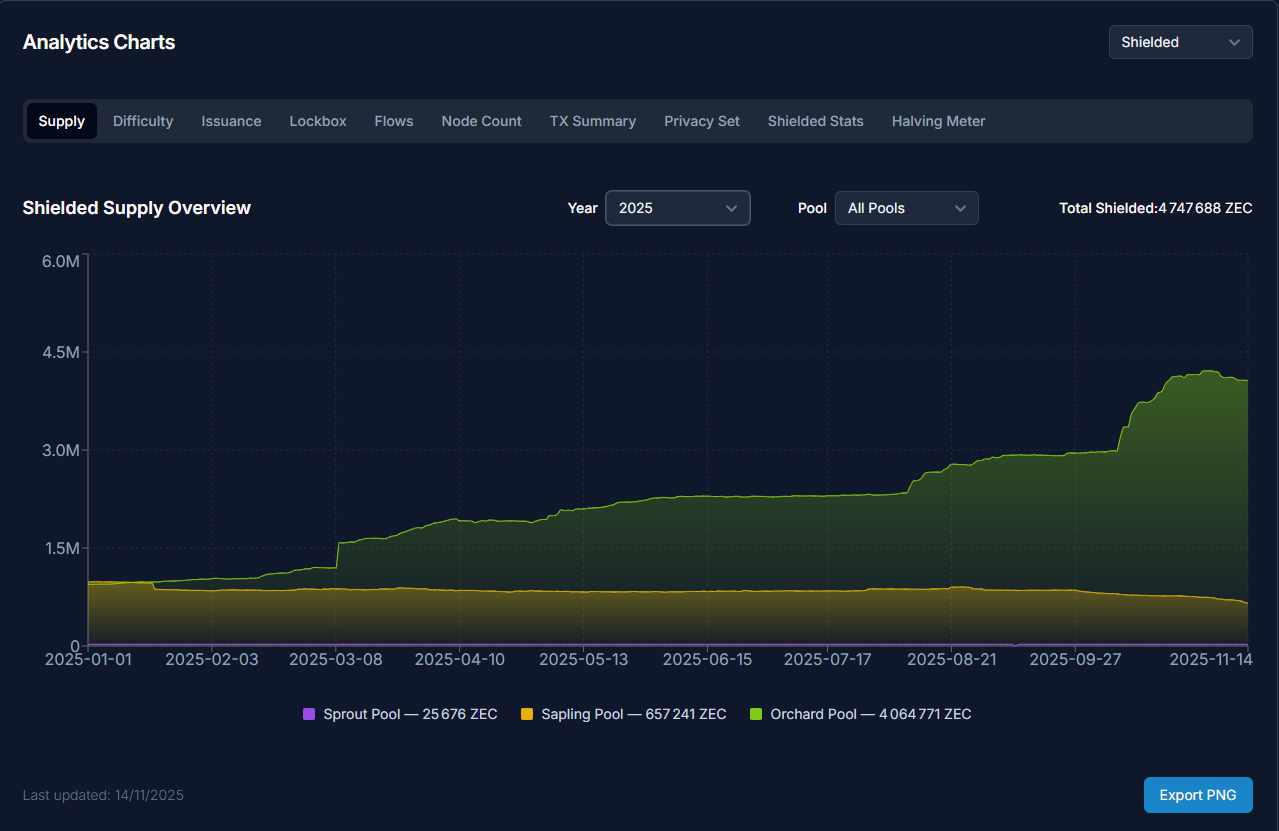Click the 2025-08-21 x-axis date
Screen dimensions: 1279x831
(x=951, y=659)
